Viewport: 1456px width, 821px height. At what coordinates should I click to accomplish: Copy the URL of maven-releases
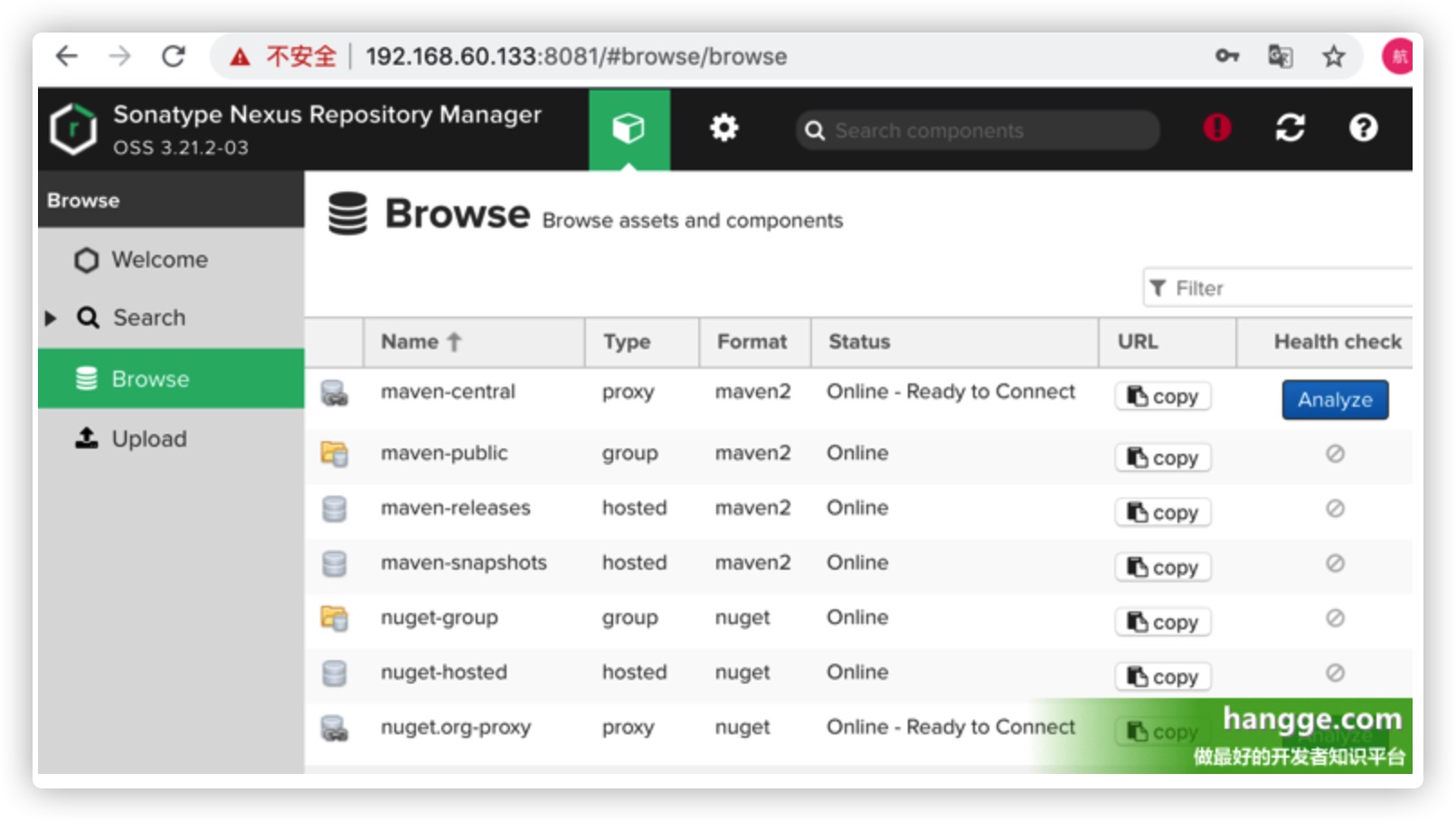(1163, 513)
